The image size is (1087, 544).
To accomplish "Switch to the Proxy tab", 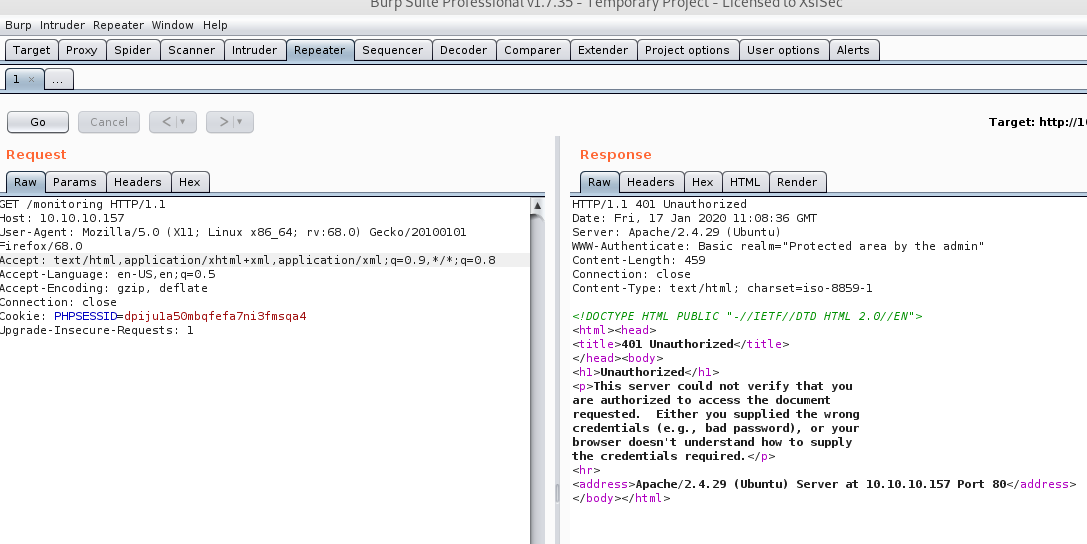I will [82, 50].
